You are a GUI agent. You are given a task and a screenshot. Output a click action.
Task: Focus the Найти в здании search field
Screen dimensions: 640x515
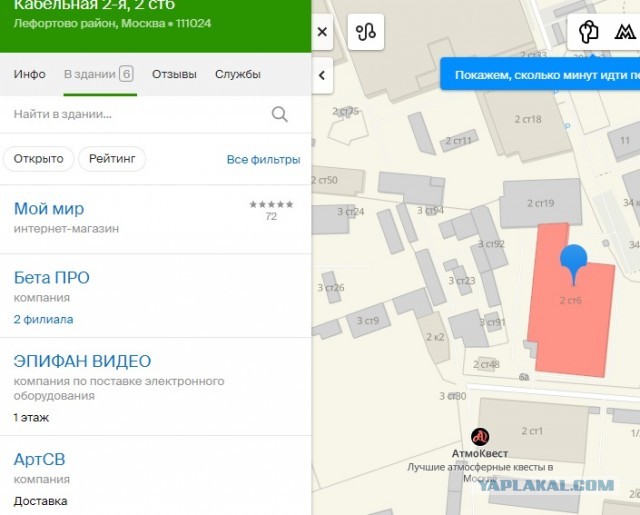(139, 114)
